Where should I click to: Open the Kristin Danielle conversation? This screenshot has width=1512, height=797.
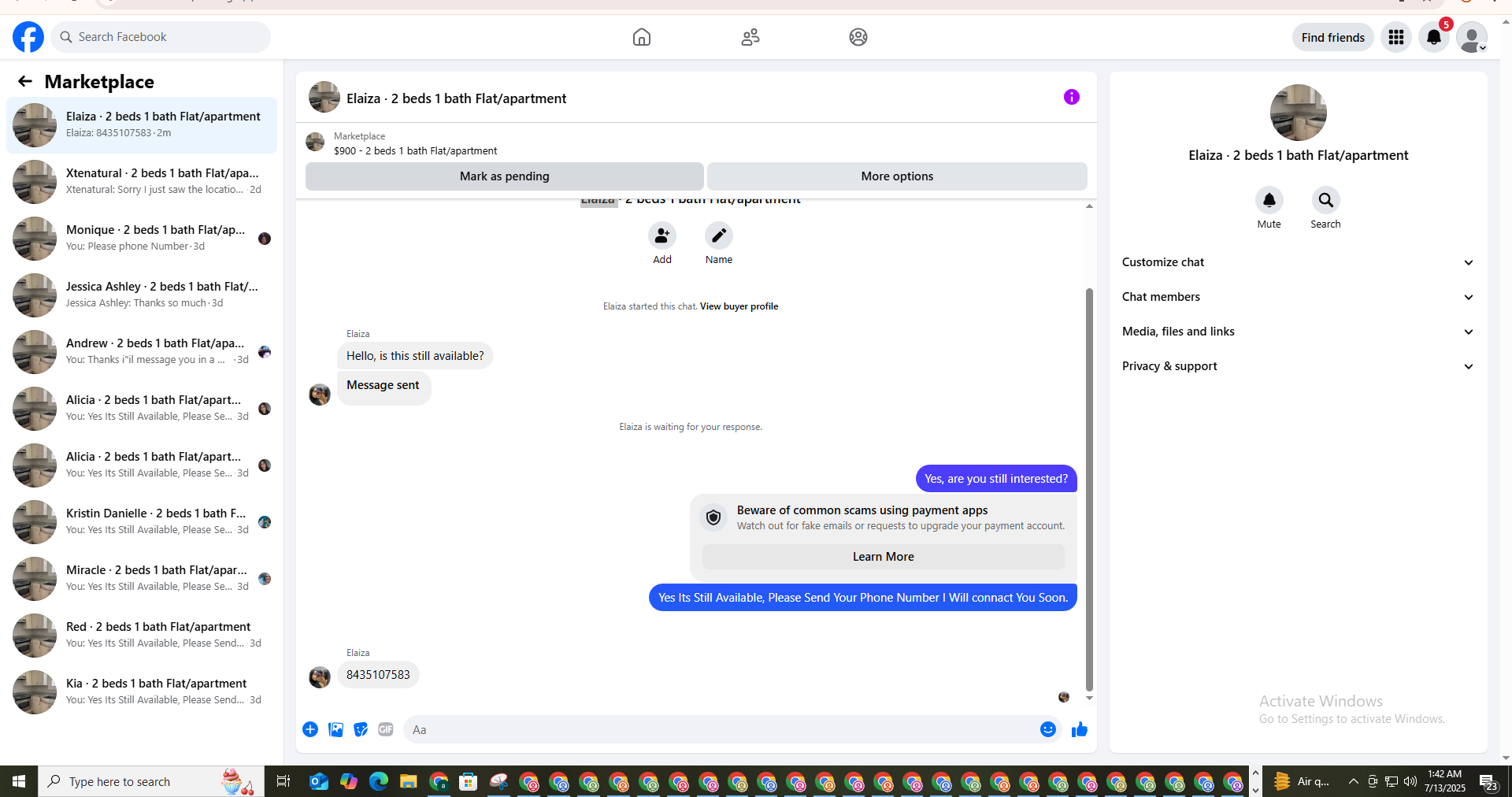click(x=142, y=522)
